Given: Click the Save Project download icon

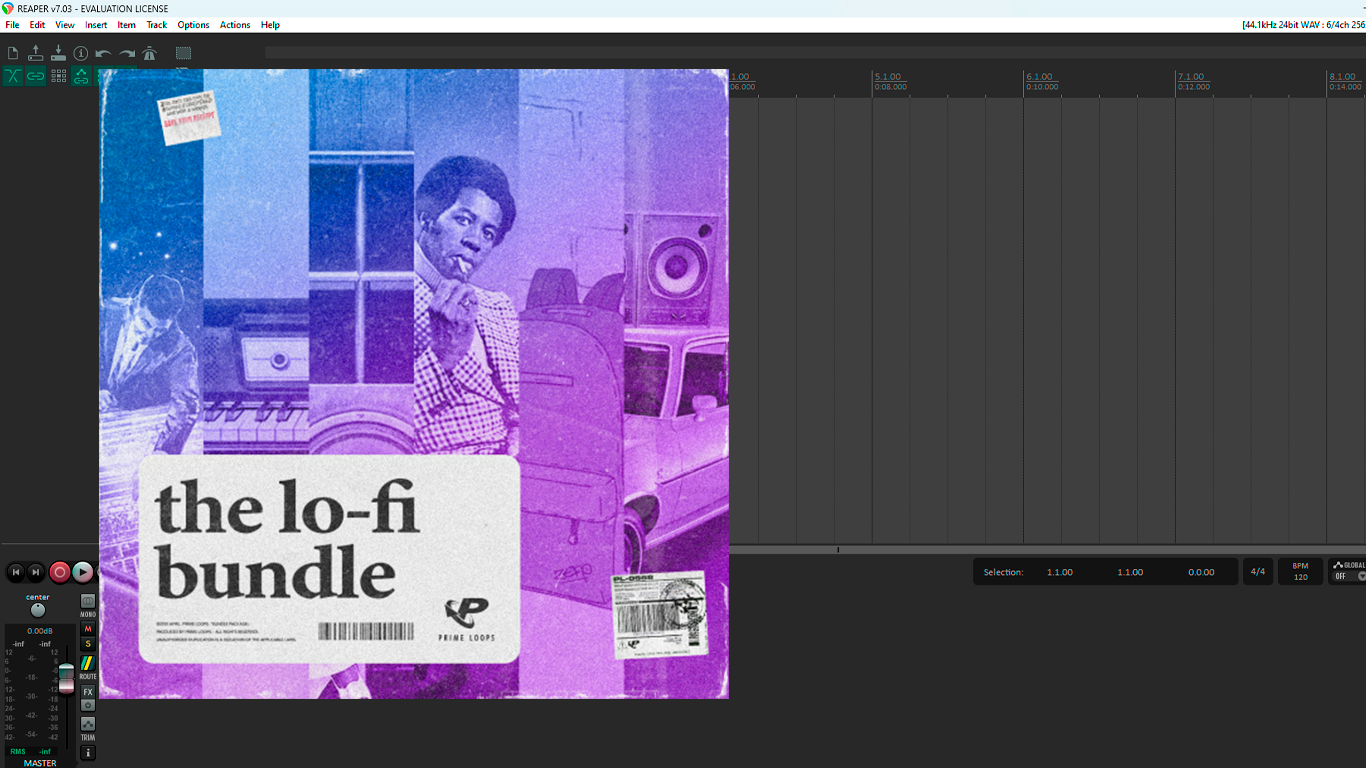Looking at the screenshot, I should pyautogui.click(x=58, y=53).
